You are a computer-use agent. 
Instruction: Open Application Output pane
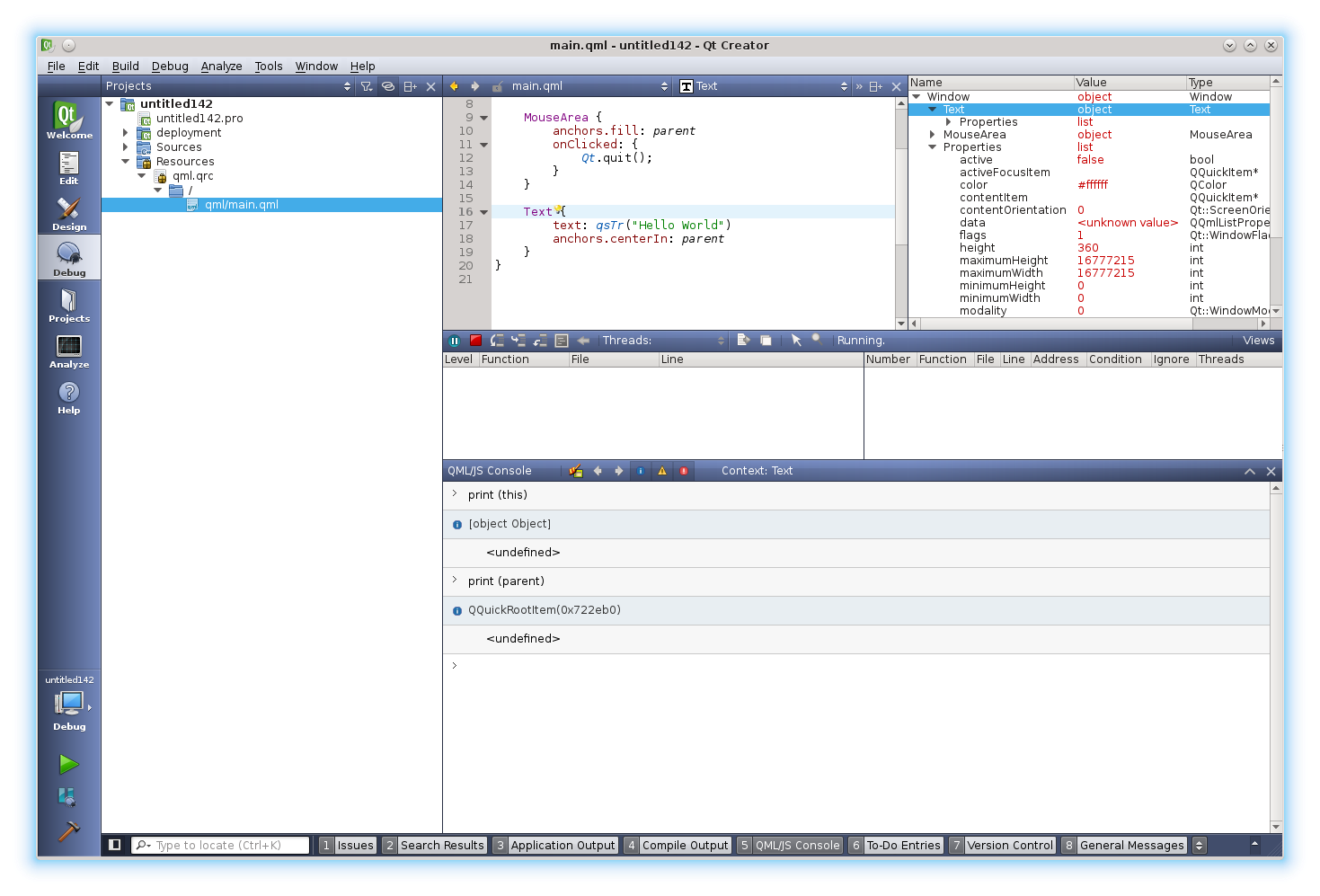pos(555,845)
